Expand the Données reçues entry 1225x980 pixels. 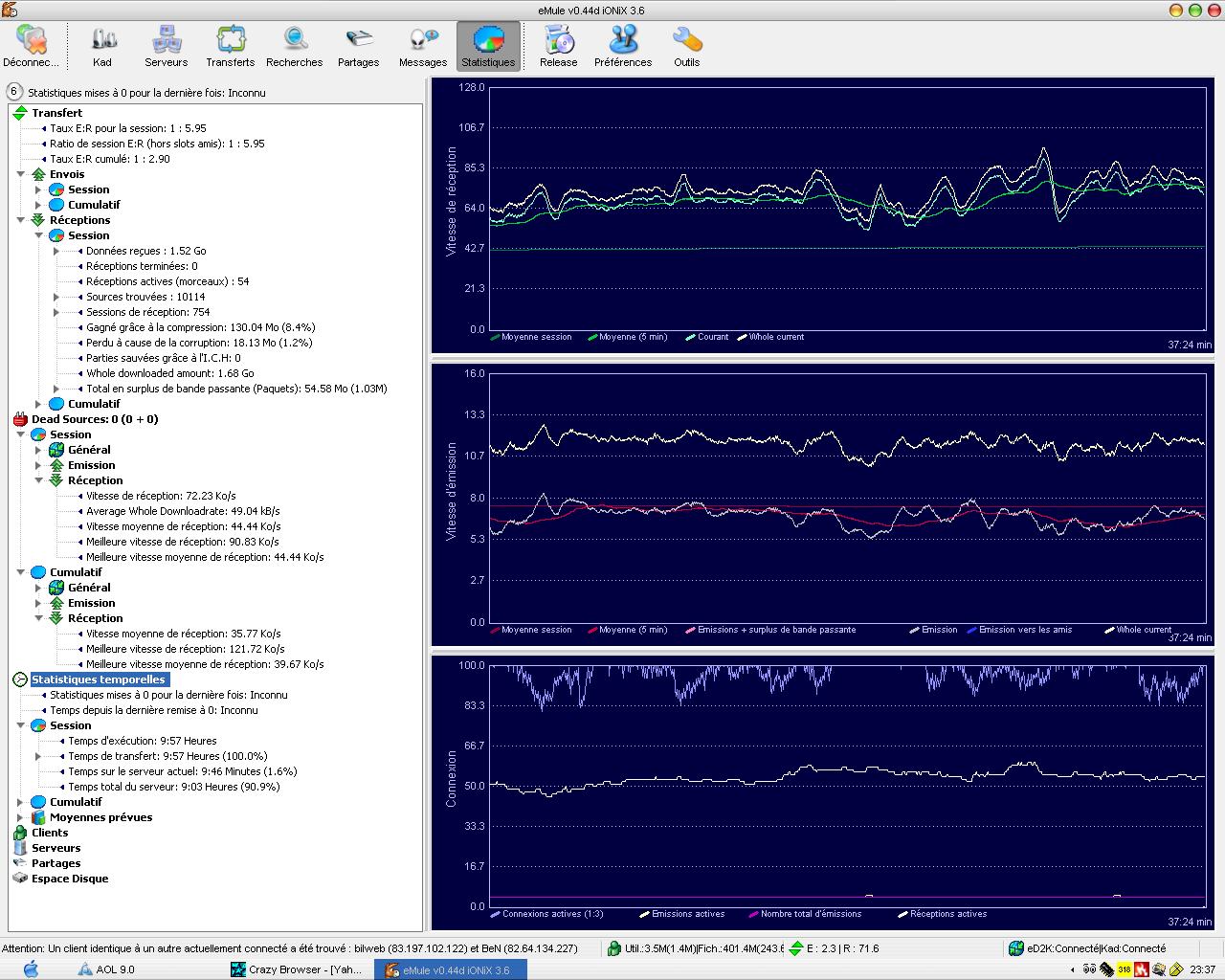[56, 251]
